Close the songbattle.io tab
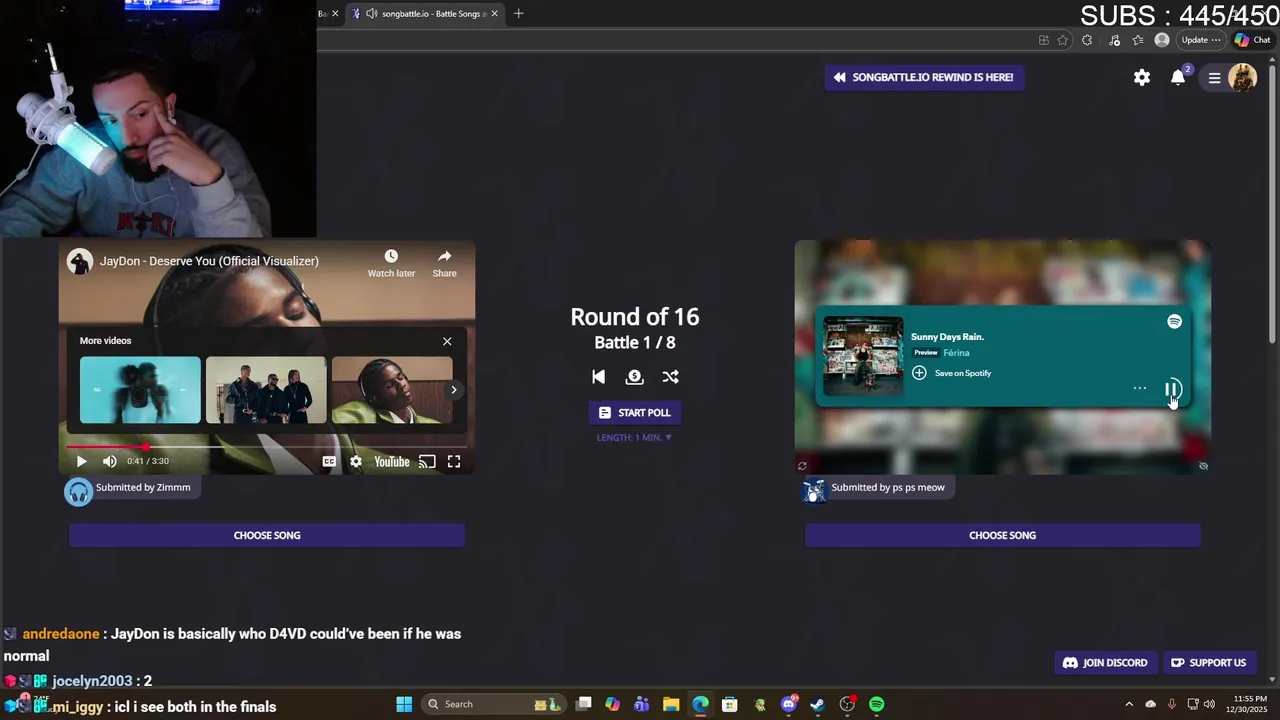This screenshot has height=720, width=1280. pos(494,14)
